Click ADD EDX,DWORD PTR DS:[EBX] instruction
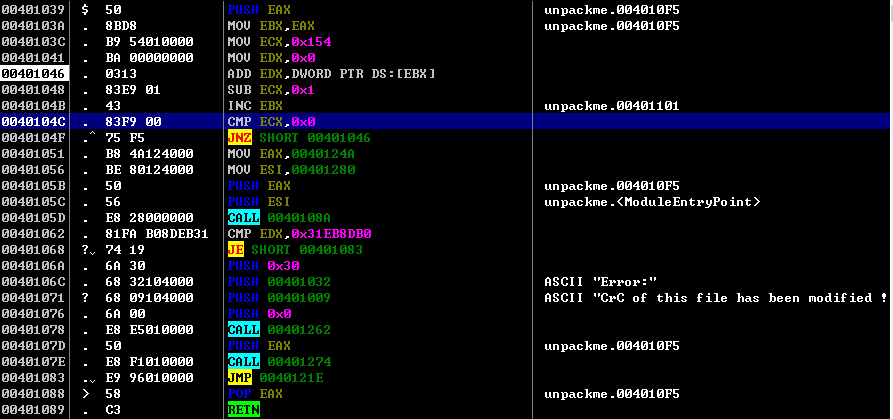Screen dimensions: 893x419 pyautogui.click(x=331, y=73)
